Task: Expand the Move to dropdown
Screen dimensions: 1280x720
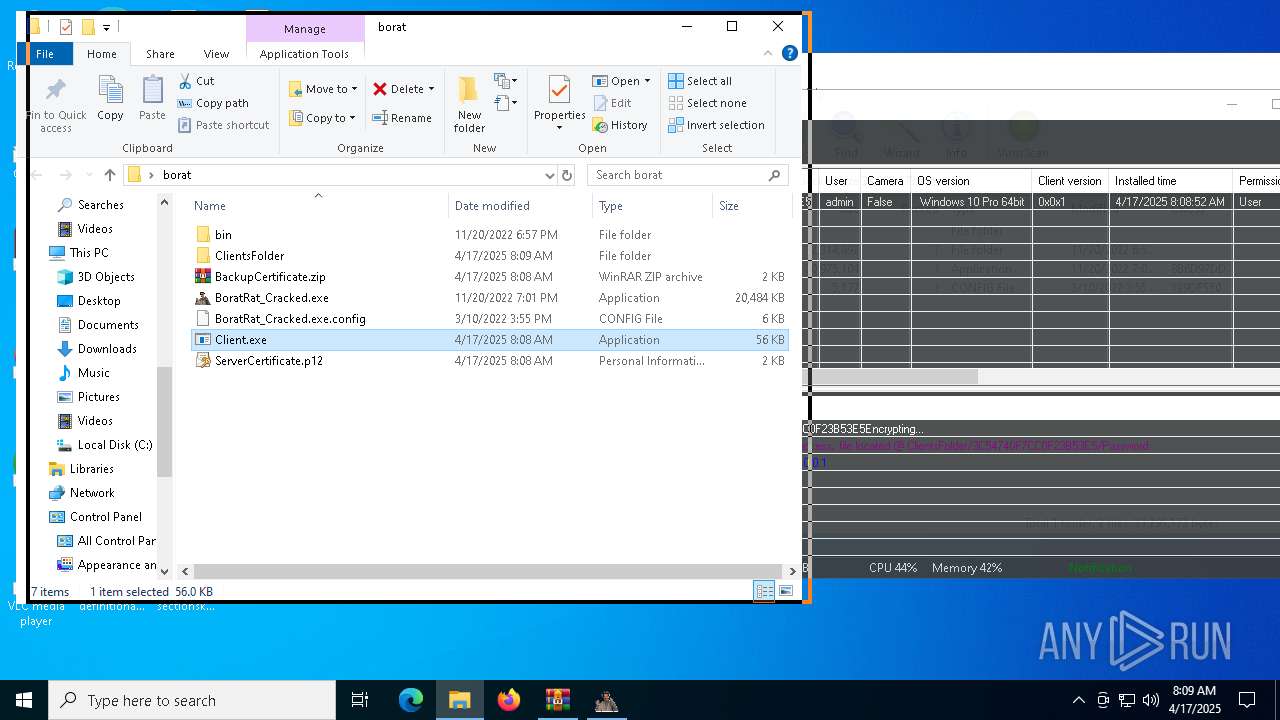Action: click(x=354, y=89)
